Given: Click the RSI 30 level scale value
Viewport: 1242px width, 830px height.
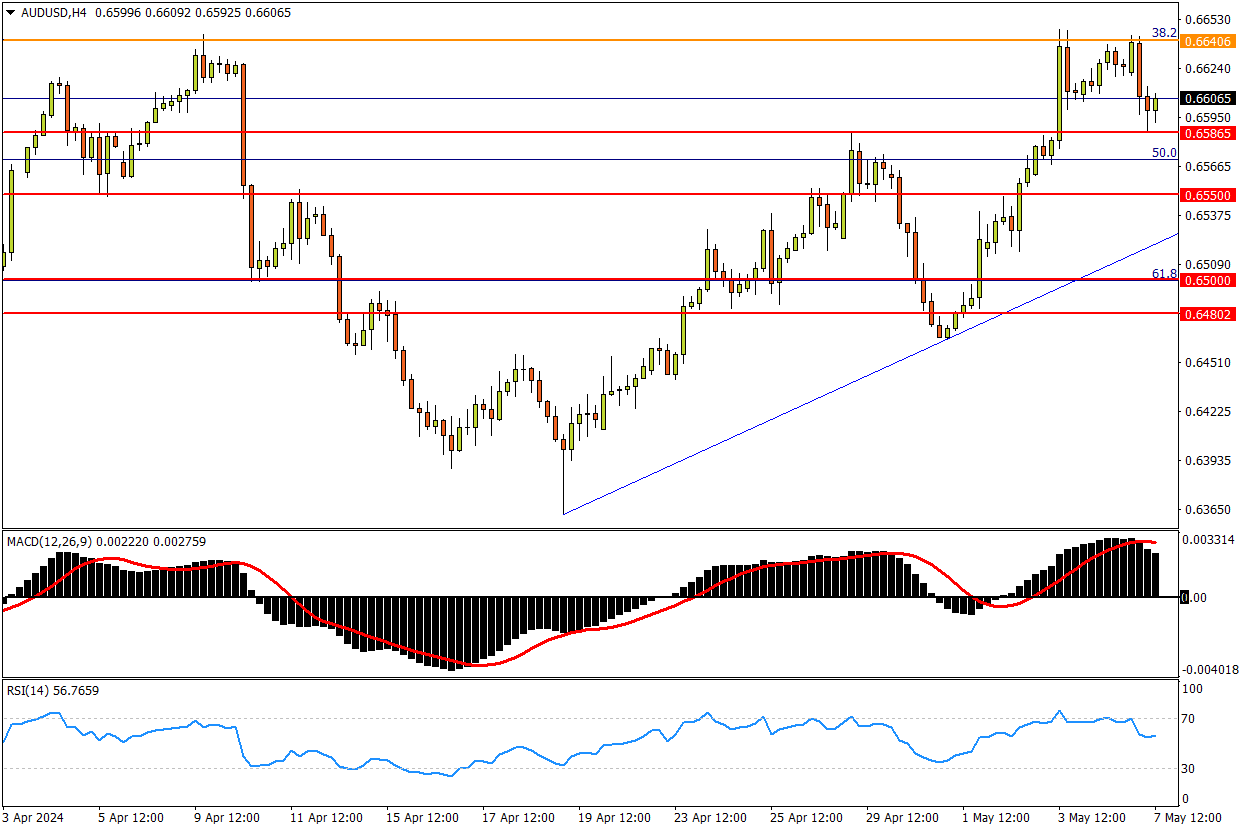Looking at the screenshot, I should tap(1192, 768).
